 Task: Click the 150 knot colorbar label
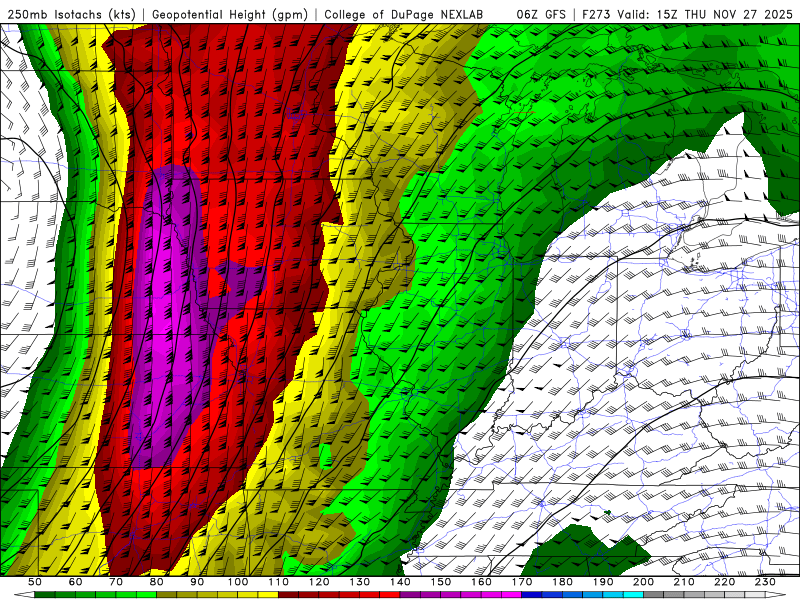pos(441,582)
